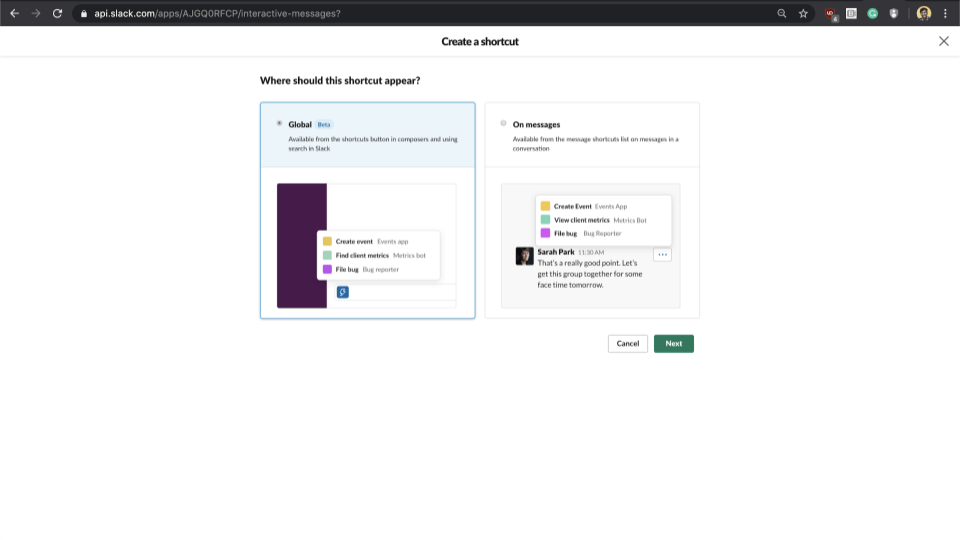The height and width of the screenshot is (540, 960).
Task: Click the lightning shortcuts icon in Global preview
Action: point(342,292)
